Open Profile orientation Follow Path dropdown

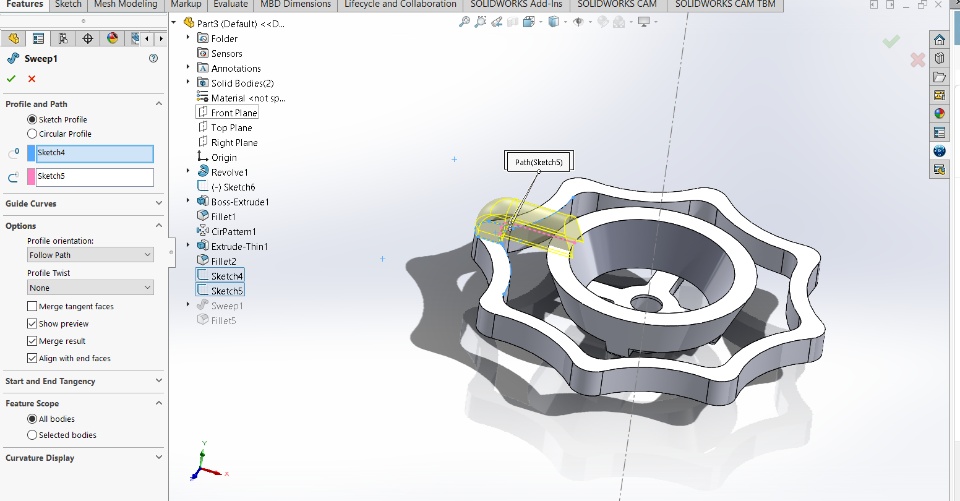[90, 255]
